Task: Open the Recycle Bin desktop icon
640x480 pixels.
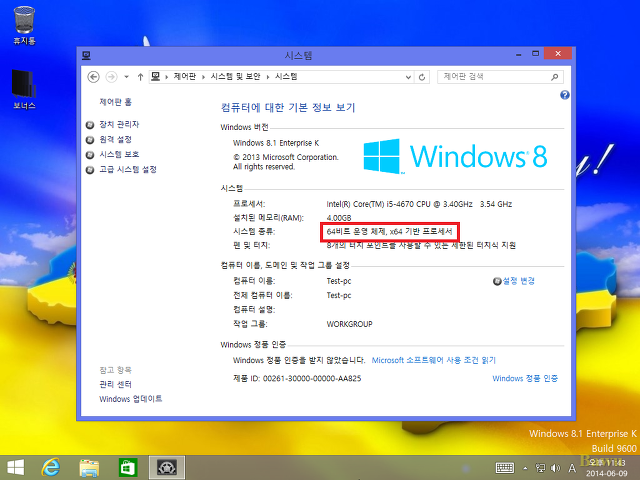Action: pos(24,25)
